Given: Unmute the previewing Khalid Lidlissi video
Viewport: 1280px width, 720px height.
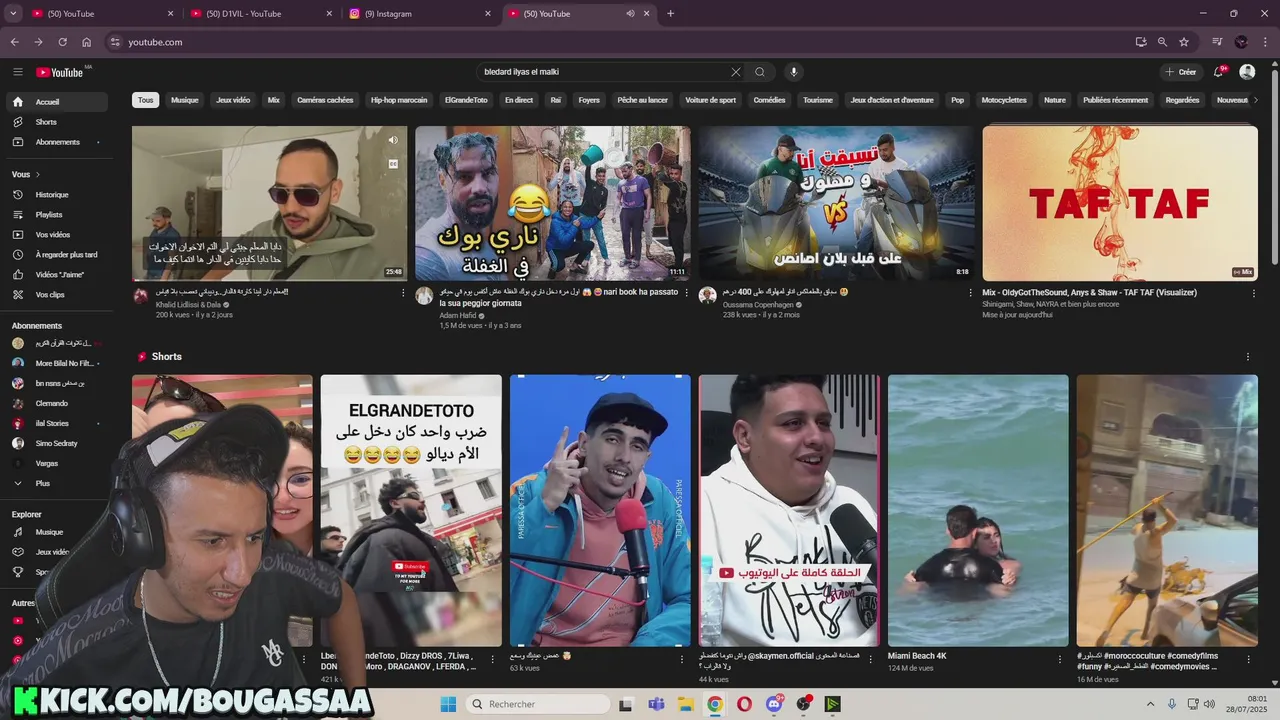Looking at the screenshot, I should pos(393,140).
